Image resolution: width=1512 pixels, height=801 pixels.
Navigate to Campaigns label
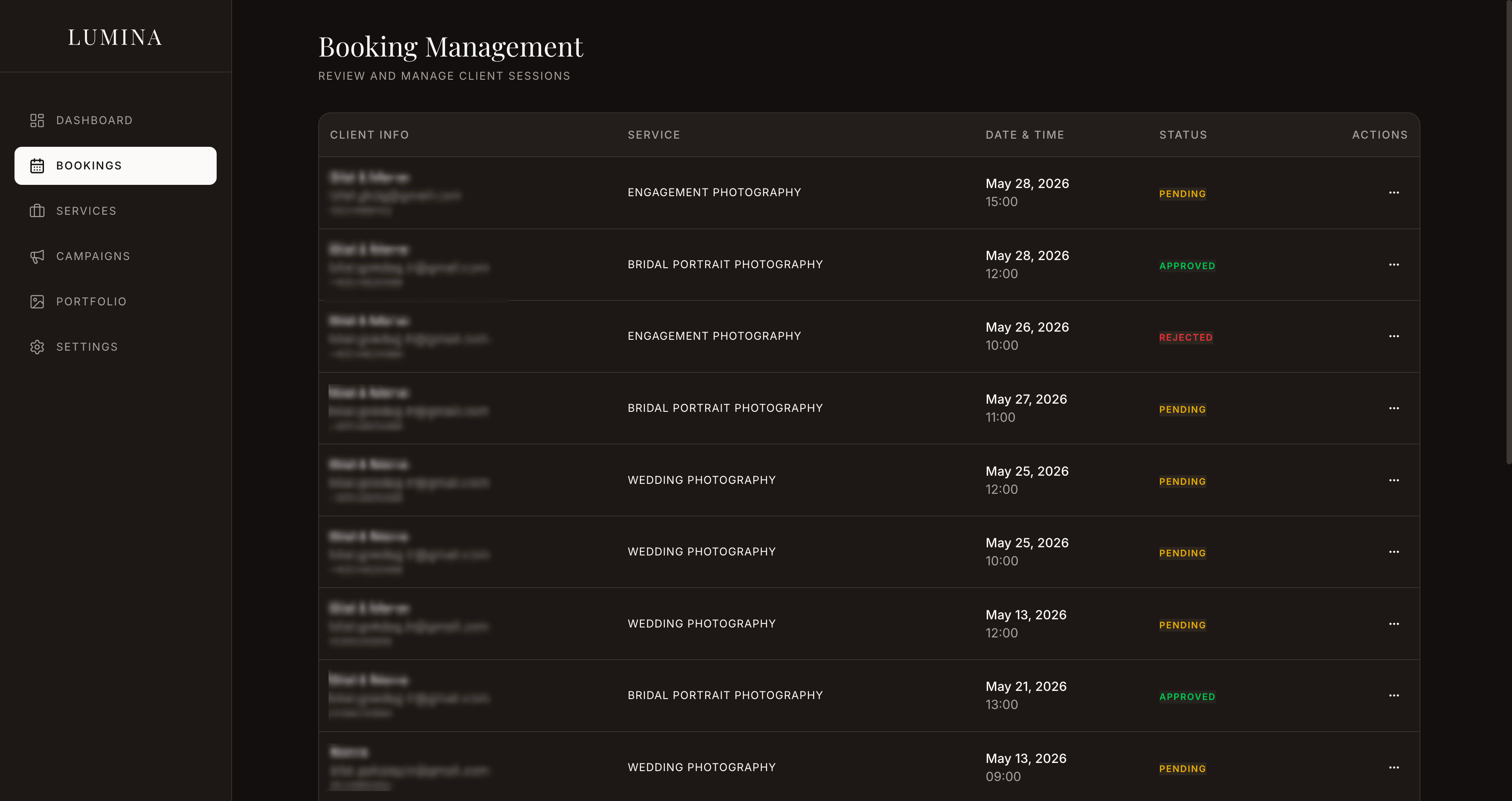click(93, 256)
